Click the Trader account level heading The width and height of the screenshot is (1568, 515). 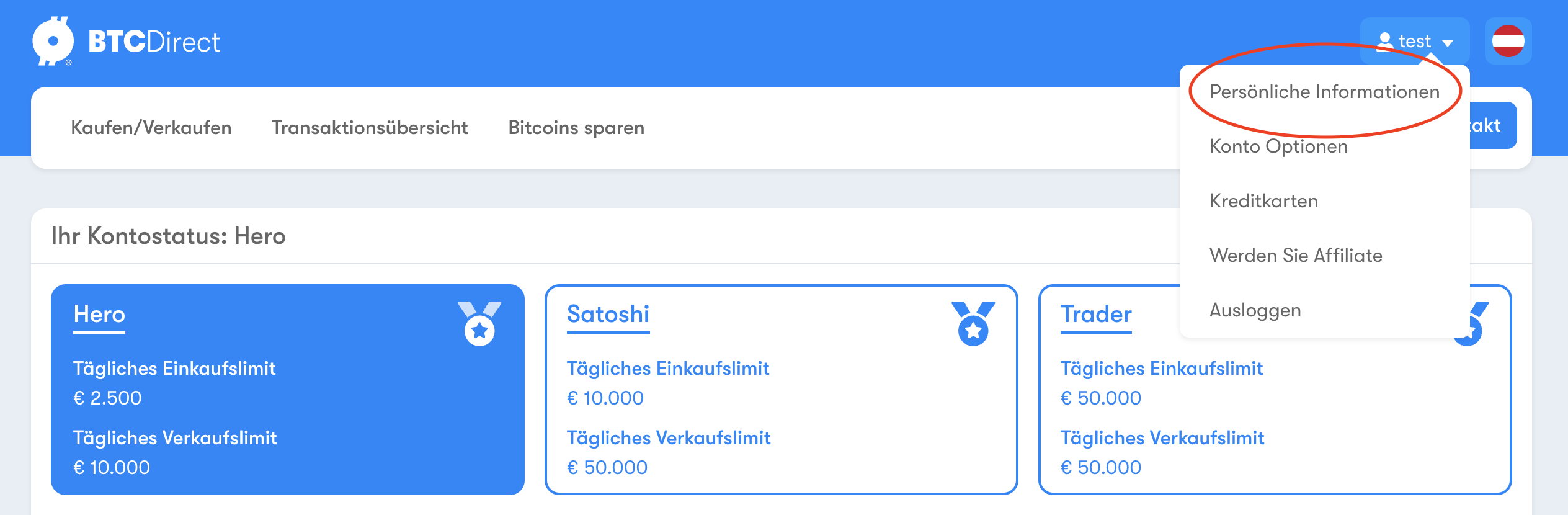pos(1096,315)
